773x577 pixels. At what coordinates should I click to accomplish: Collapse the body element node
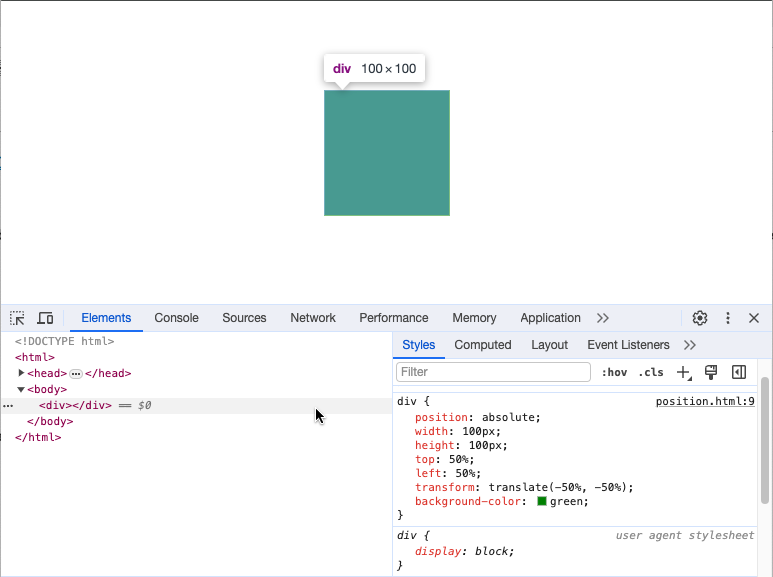[x=21, y=389]
